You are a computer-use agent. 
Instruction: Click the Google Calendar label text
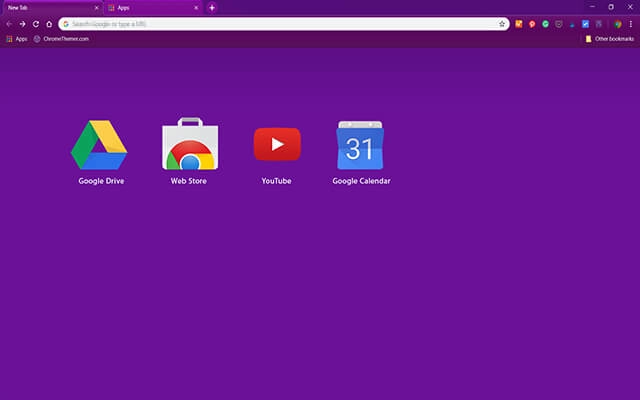361,181
